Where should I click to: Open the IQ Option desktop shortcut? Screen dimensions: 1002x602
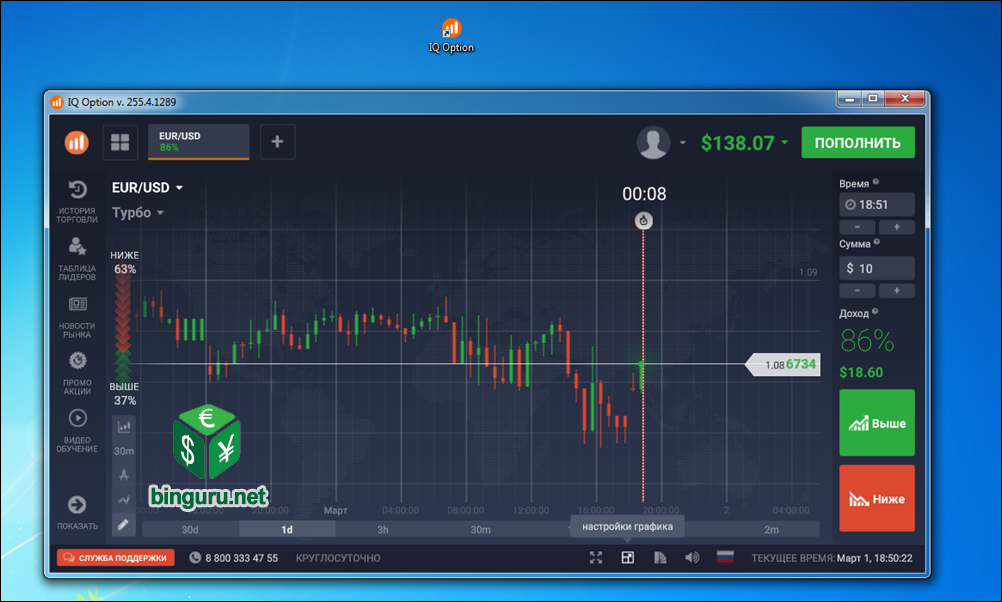click(x=451, y=36)
